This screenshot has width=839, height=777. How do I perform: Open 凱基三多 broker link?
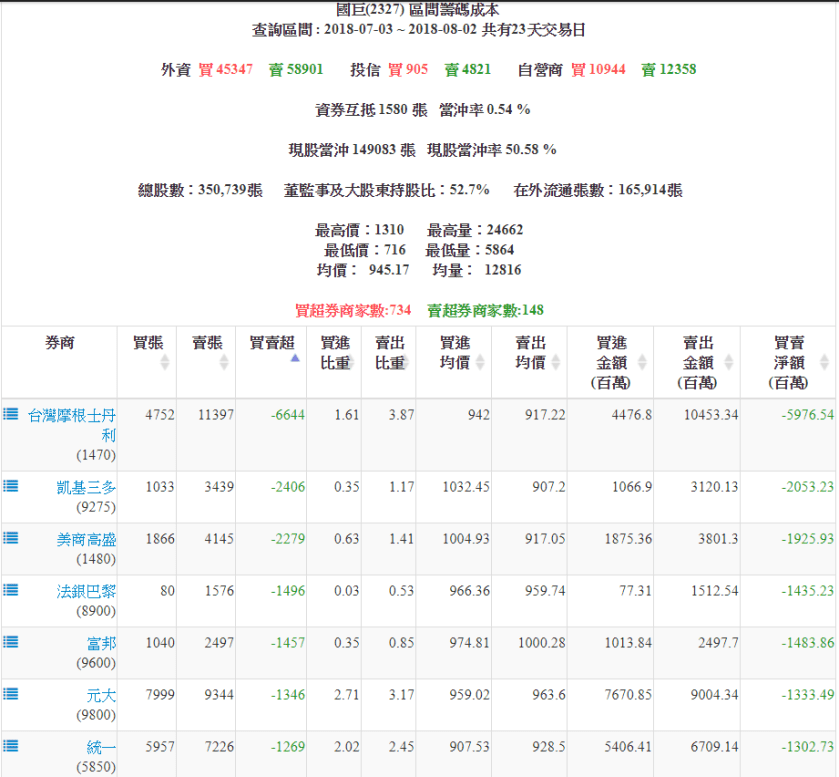tap(86, 487)
